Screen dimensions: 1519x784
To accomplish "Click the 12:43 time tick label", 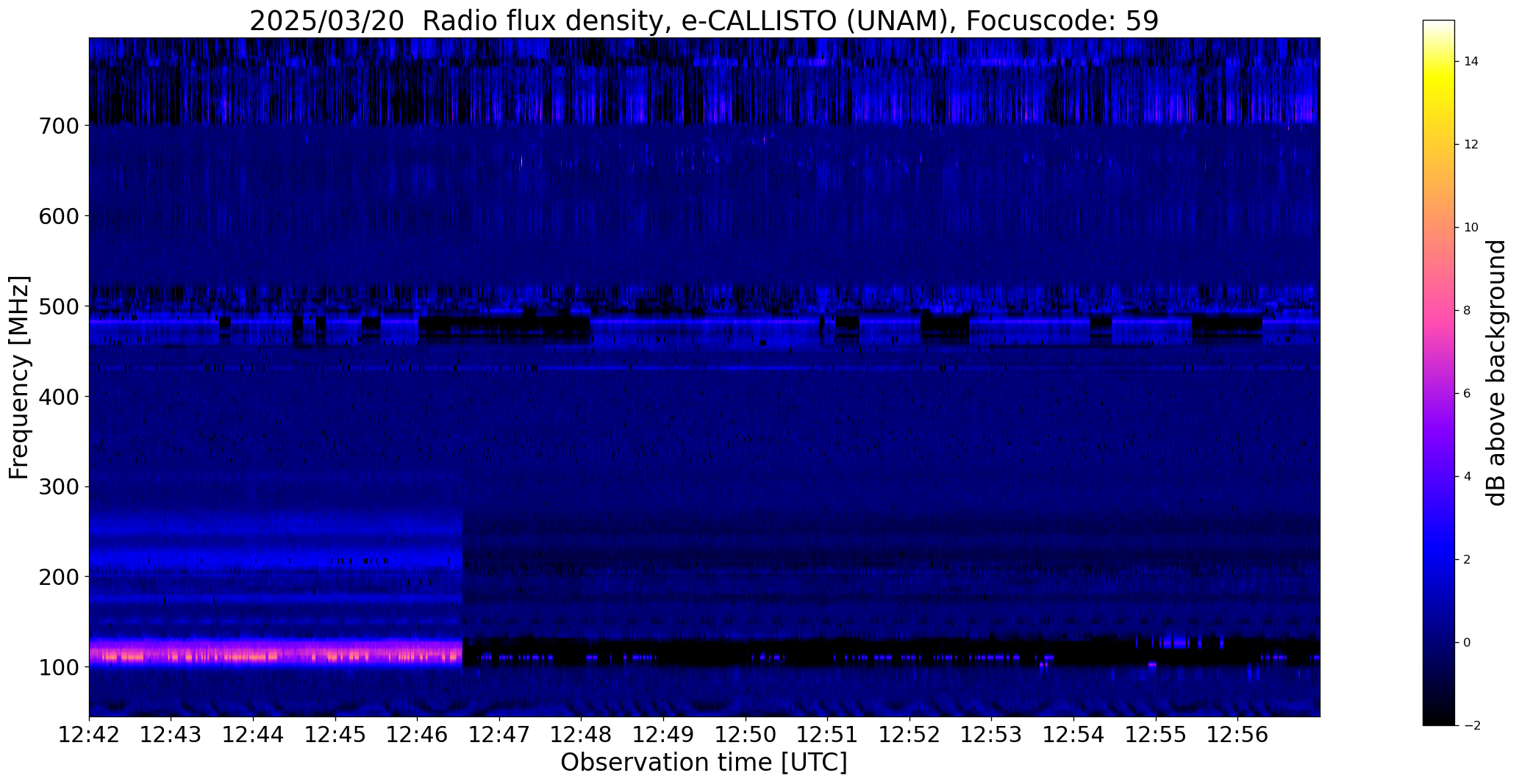I will coord(171,734).
